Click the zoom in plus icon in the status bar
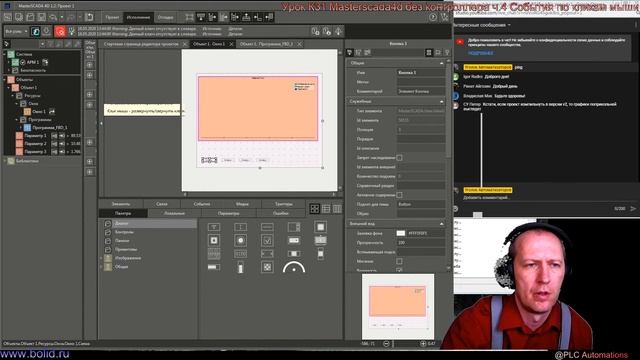The width and height of the screenshot is (640, 360). (x=423, y=344)
